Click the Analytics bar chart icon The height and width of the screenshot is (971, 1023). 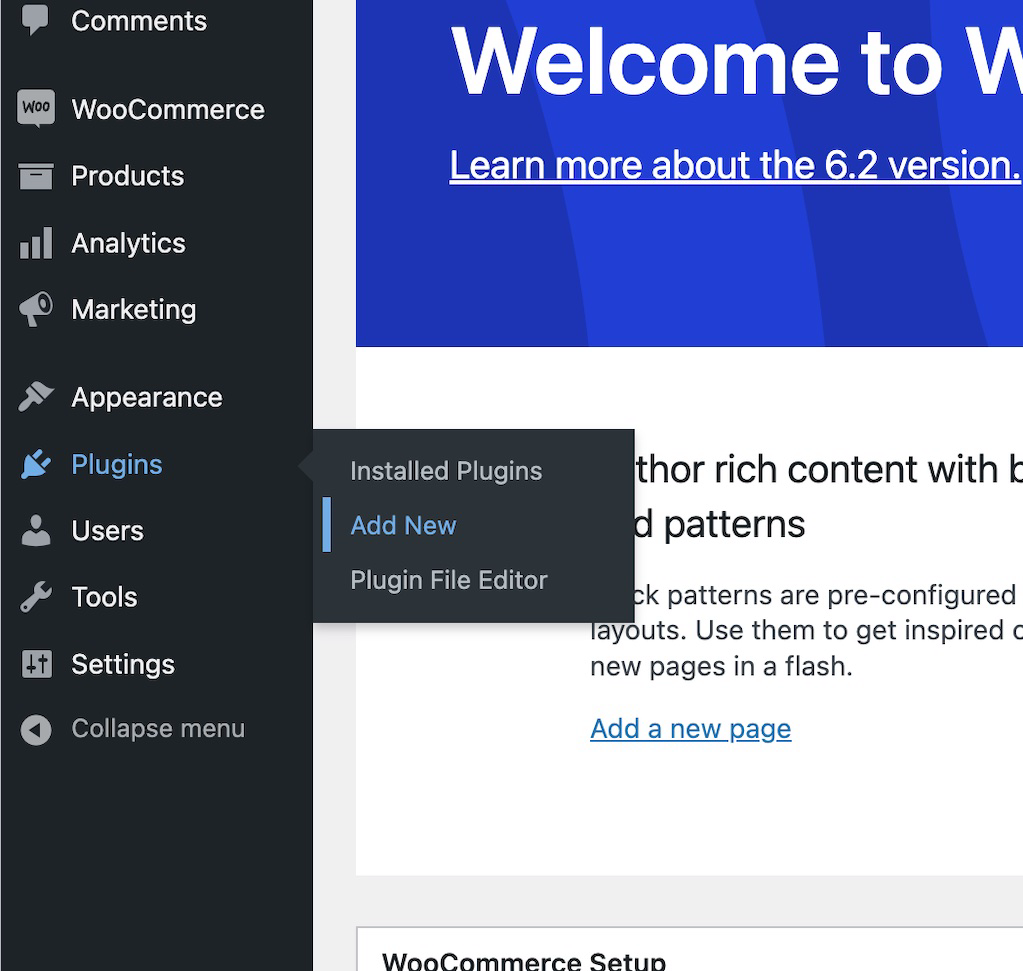[x=36, y=243]
